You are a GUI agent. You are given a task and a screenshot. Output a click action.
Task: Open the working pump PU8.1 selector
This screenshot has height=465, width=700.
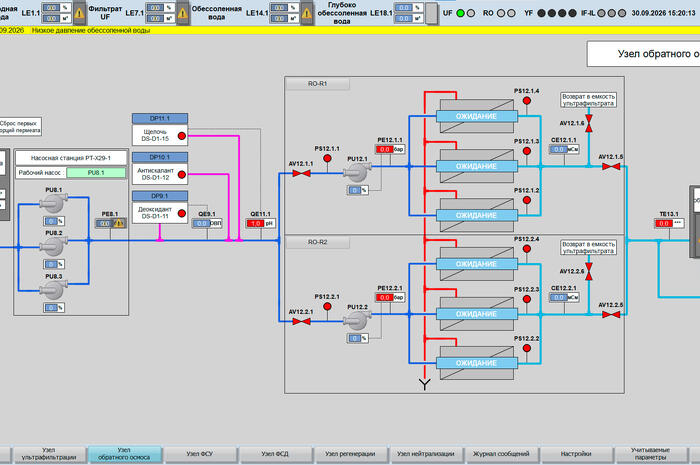click(x=96, y=173)
